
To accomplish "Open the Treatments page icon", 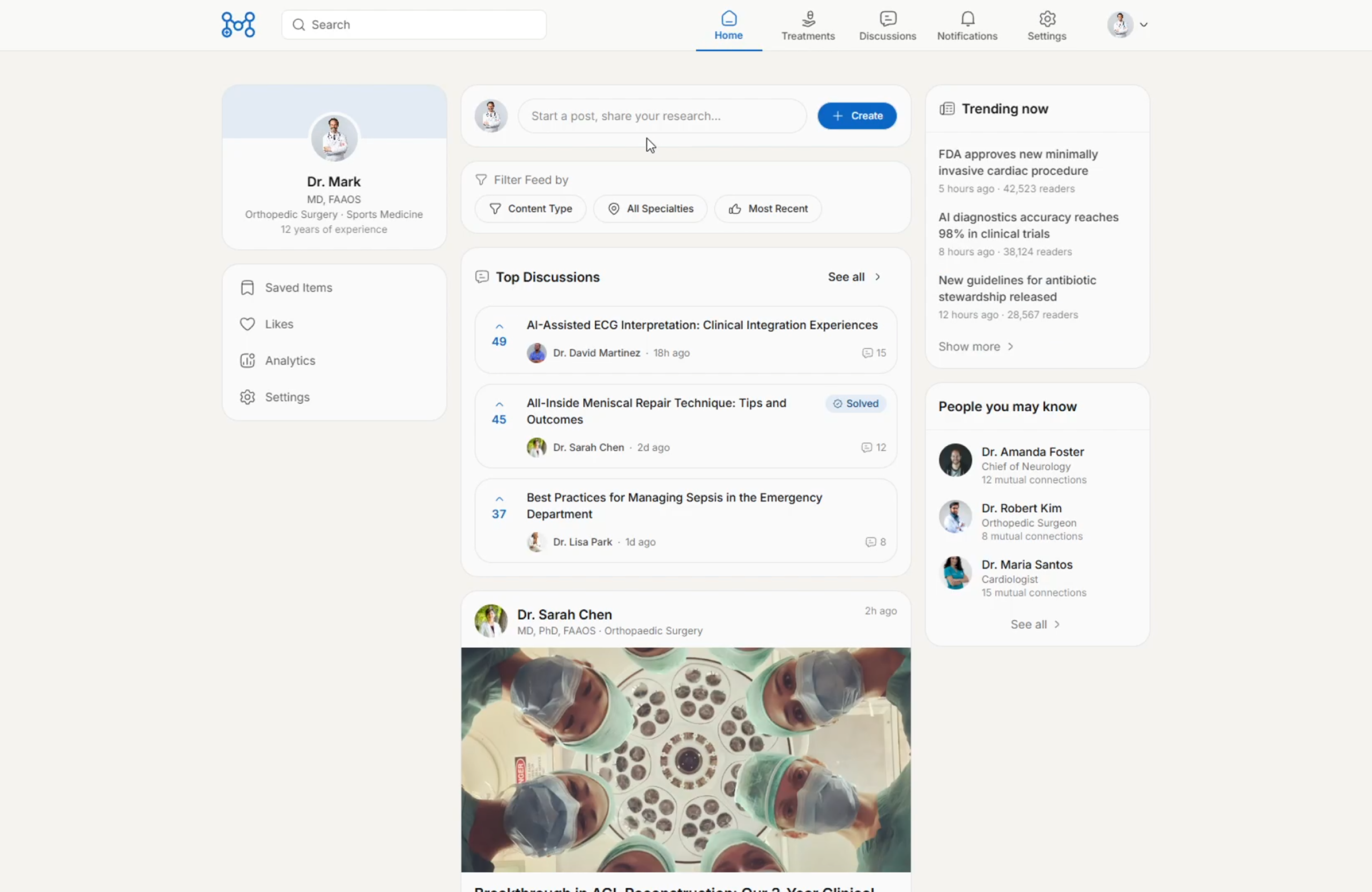I will click(x=808, y=19).
